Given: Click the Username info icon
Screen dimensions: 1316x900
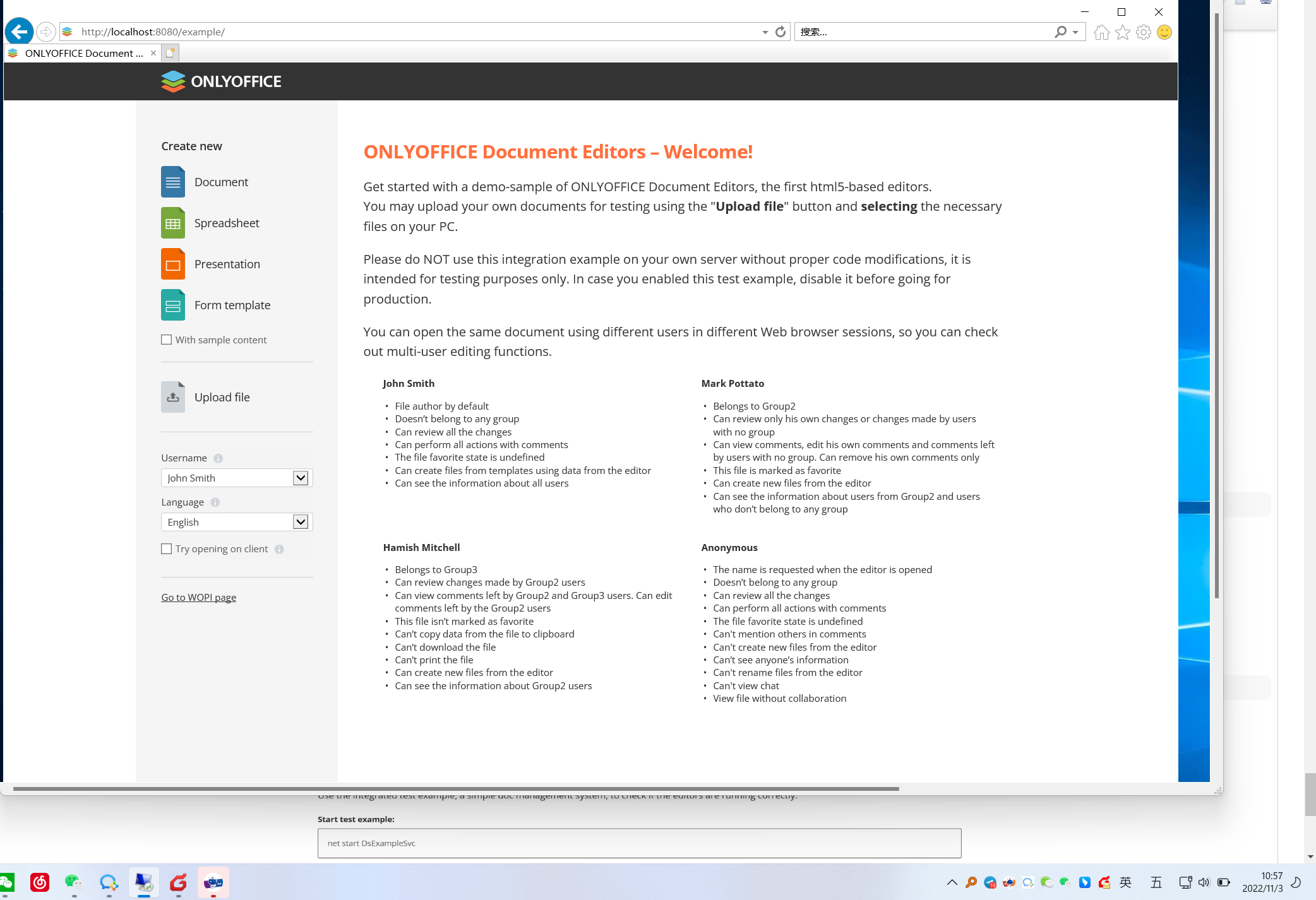Looking at the screenshot, I should click(218, 458).
